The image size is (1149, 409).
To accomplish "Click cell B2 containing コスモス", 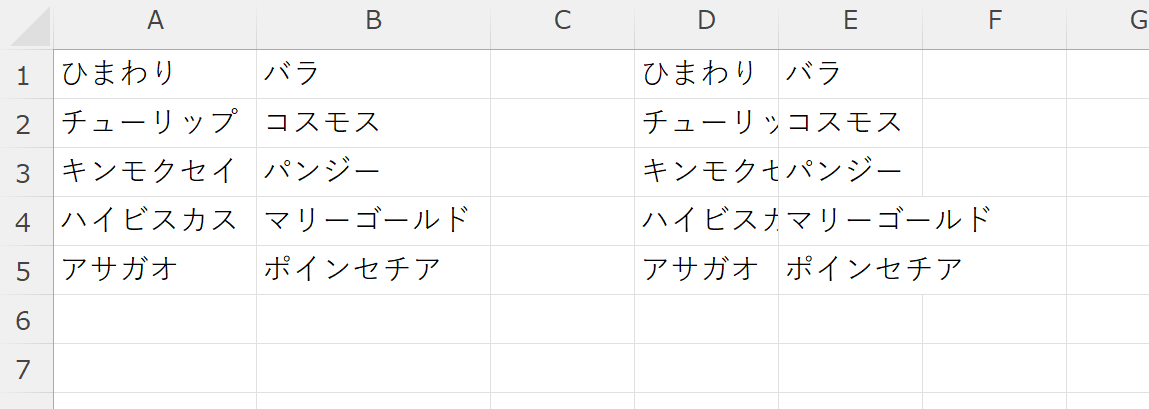I will (x=373, y=123).
